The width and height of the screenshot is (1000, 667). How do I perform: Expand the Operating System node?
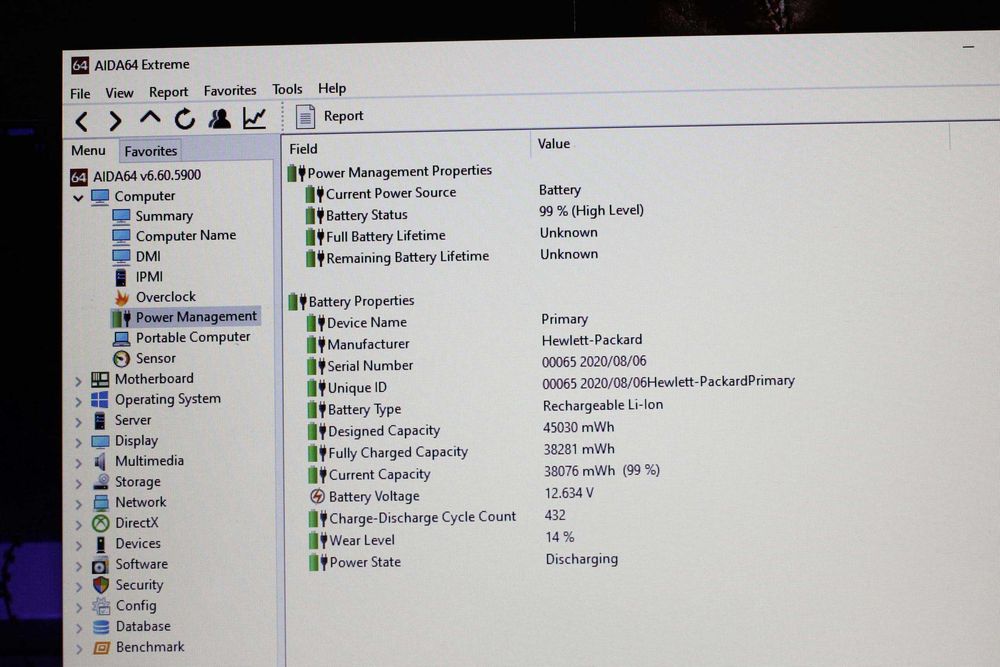[x=78, y=402]
